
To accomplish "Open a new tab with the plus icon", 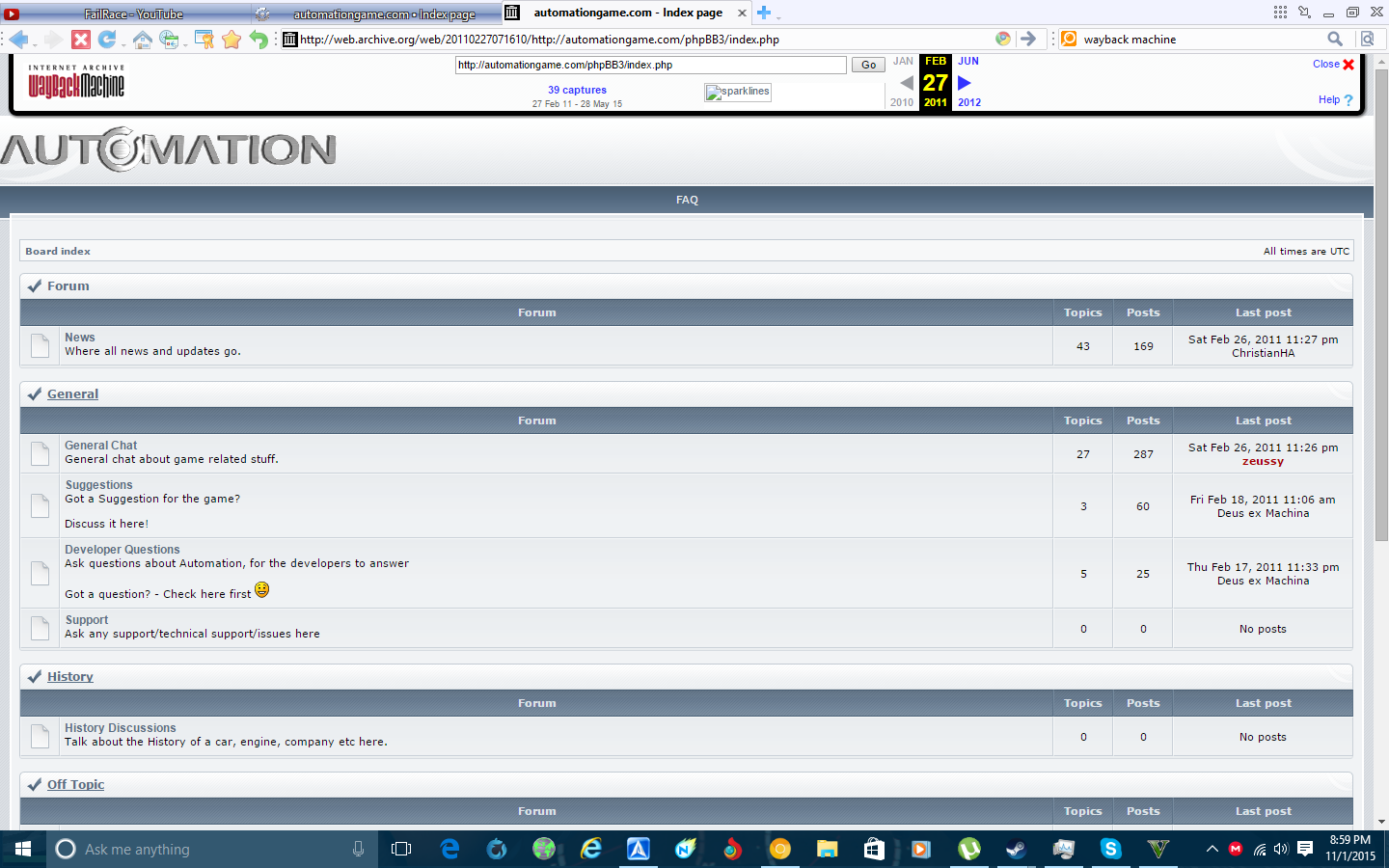I will click(764, 13).
